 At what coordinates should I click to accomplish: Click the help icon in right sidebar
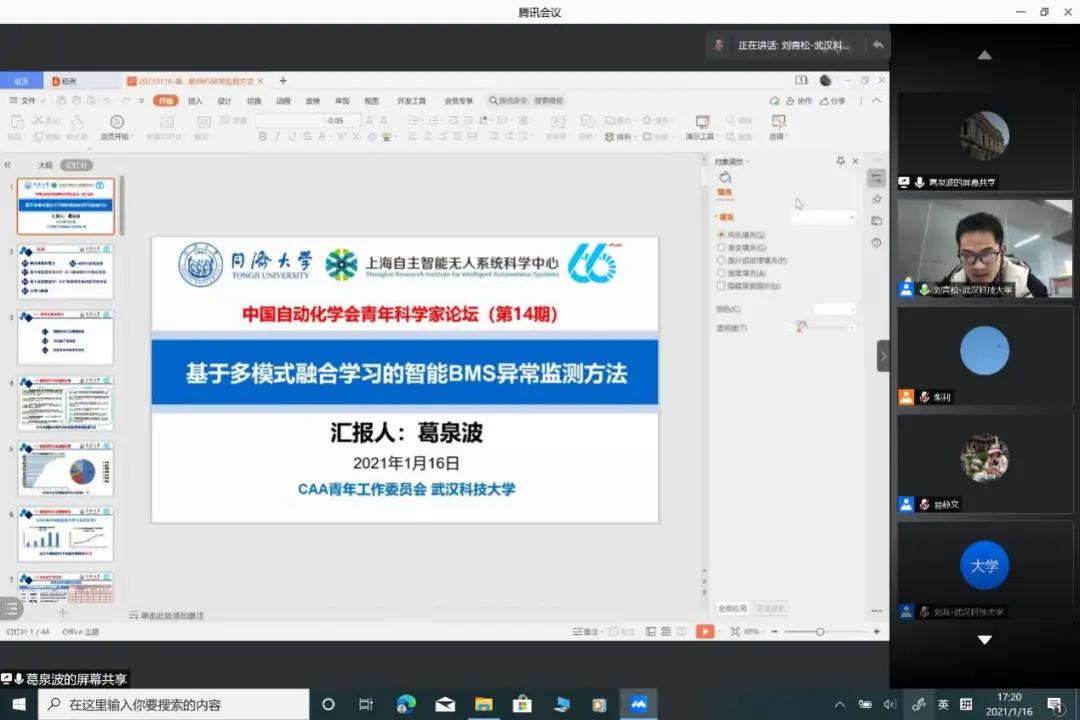tap(877, 242)
